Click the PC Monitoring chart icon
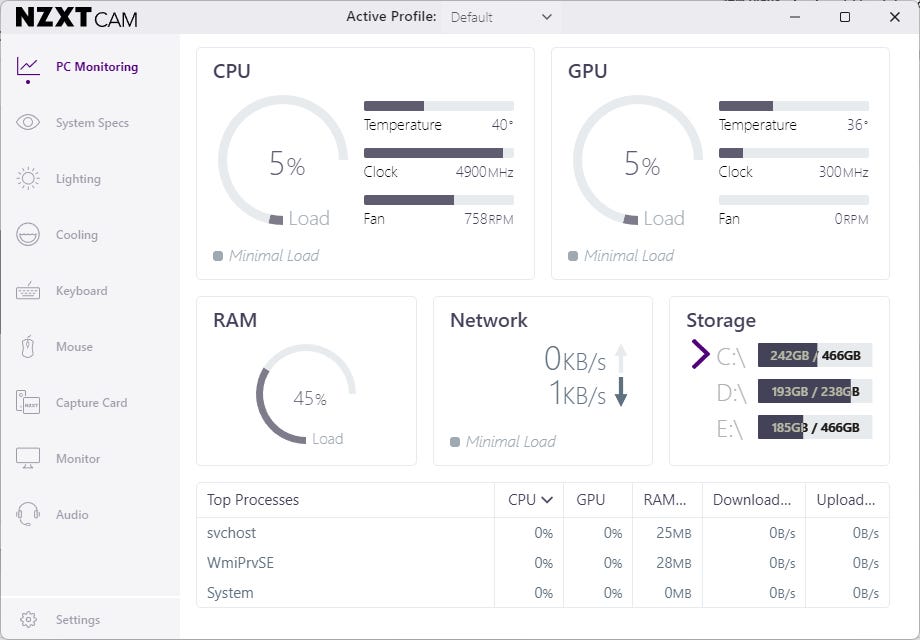This screenshot has height=640, width=920. click(28, 67)
